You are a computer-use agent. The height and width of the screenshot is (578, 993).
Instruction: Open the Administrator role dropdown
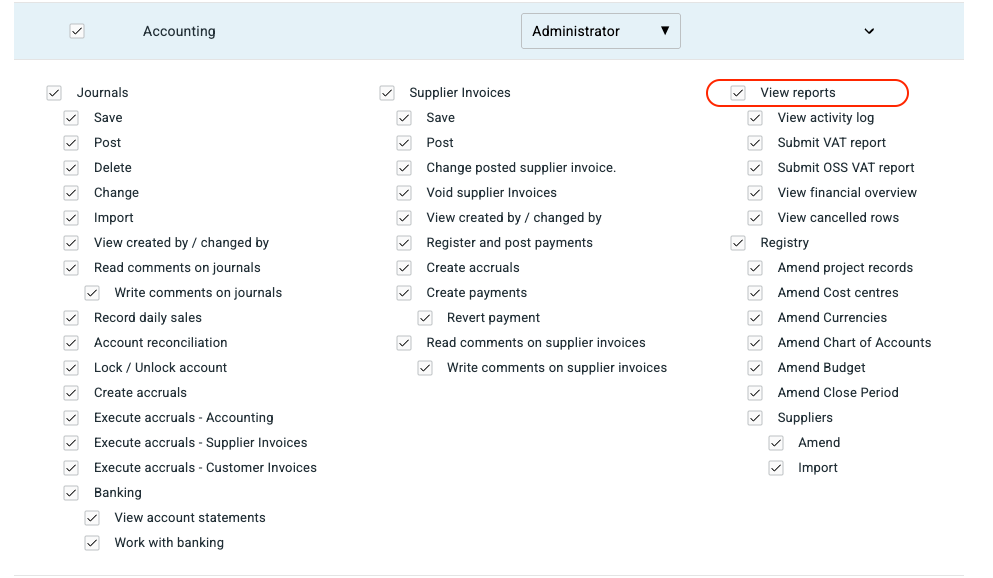pyautogui.click(x=600, y=31)
